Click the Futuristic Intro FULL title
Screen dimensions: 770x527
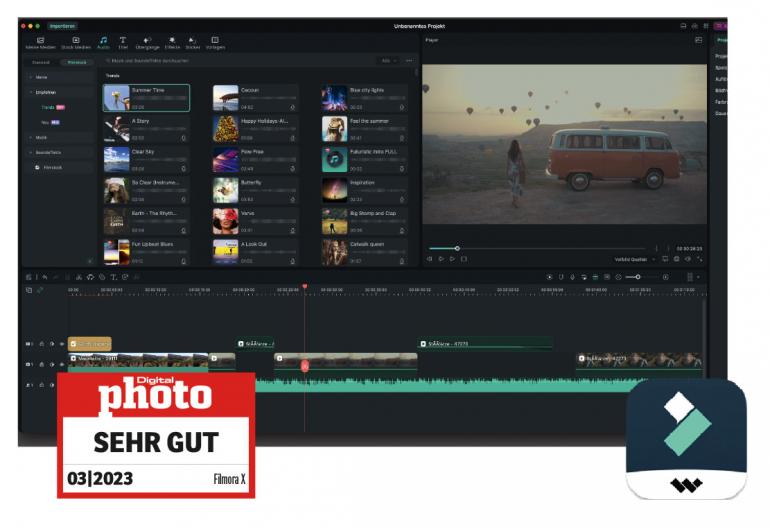coord(374,152)
